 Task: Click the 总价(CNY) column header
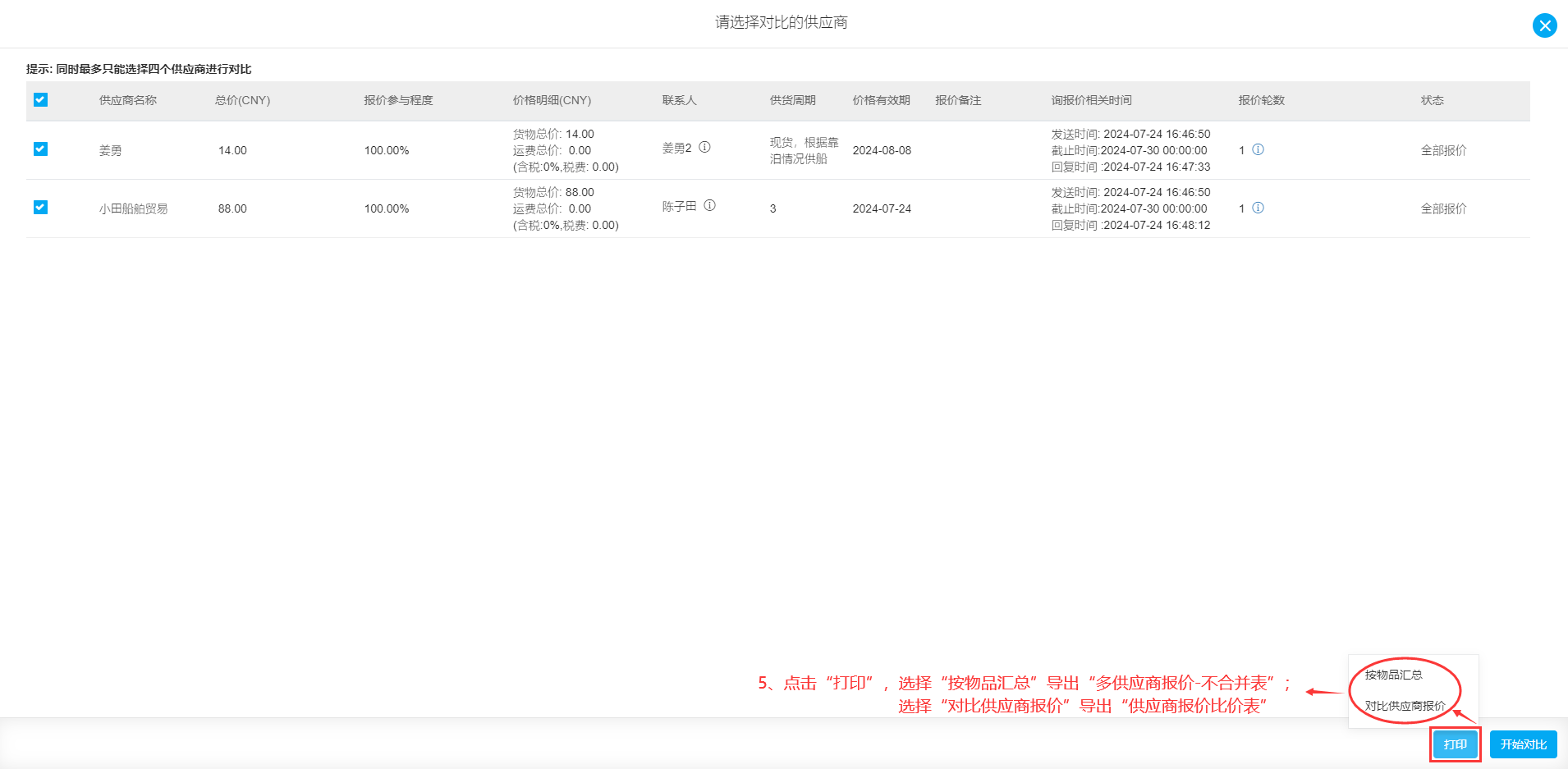[242, 100]
